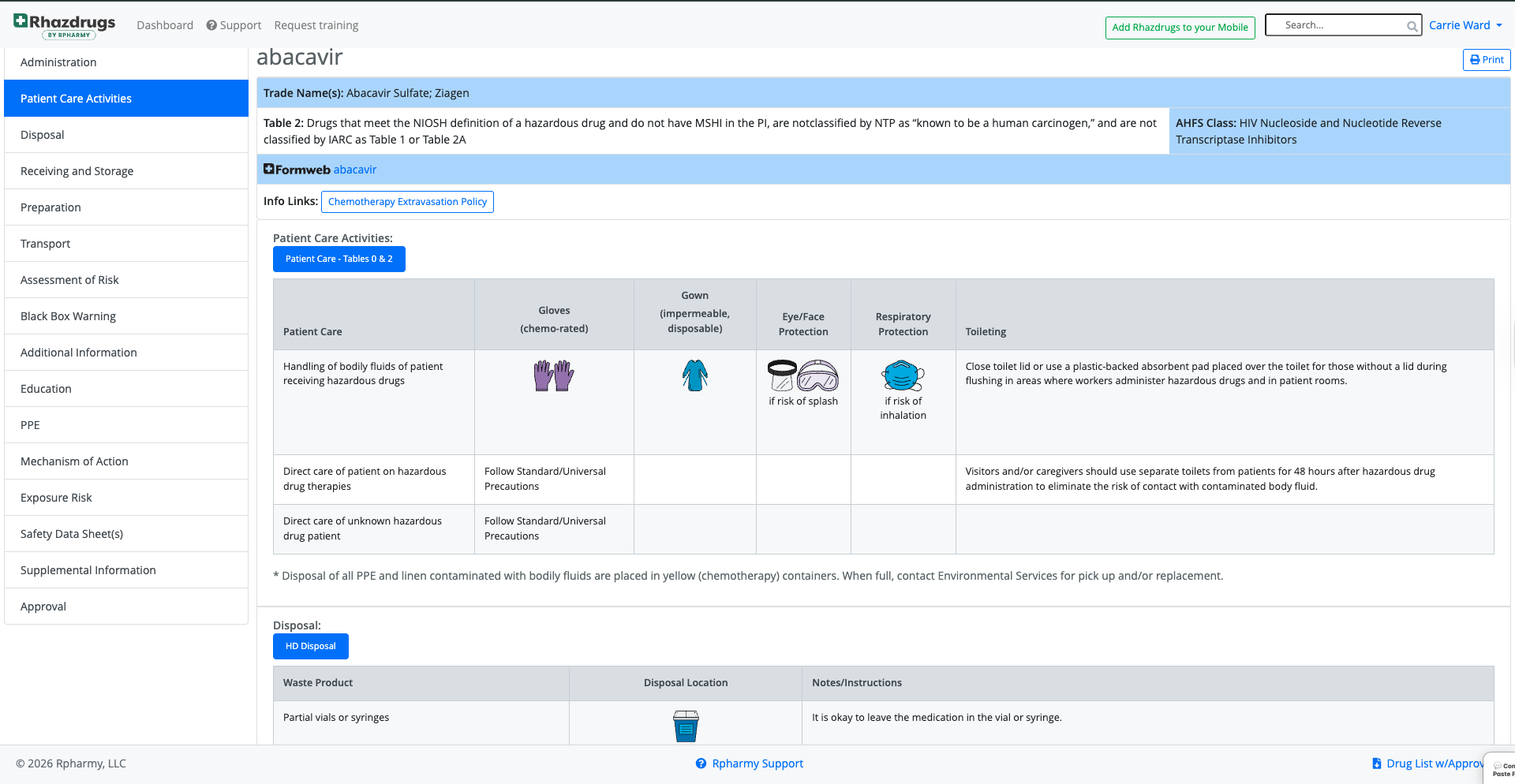Open the Chemotherapy Extravasation Policy link
This screenshot has width=1515, height=784.
click(407, 202)
